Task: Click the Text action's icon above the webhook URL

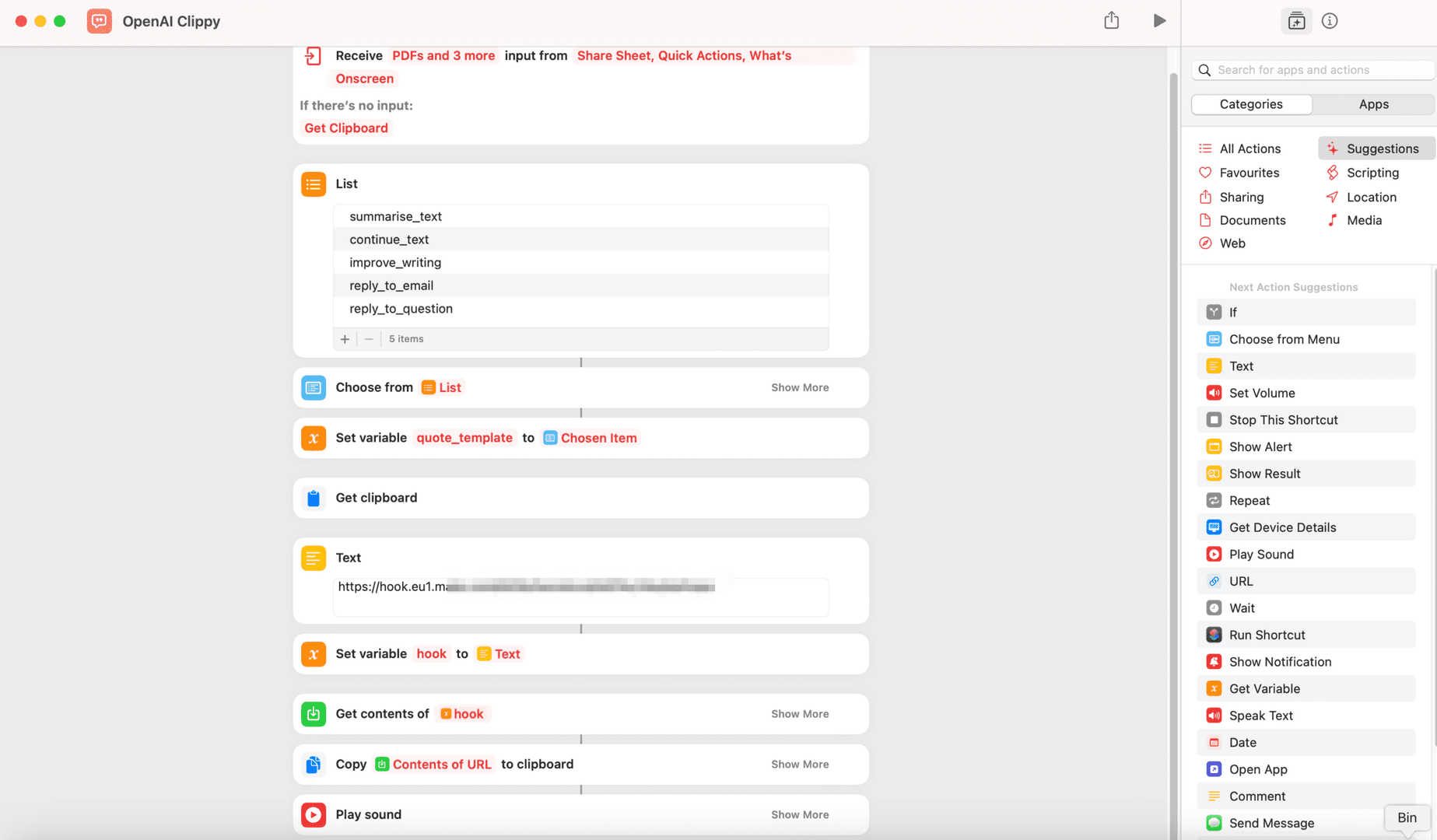Action: pos(314,558)
